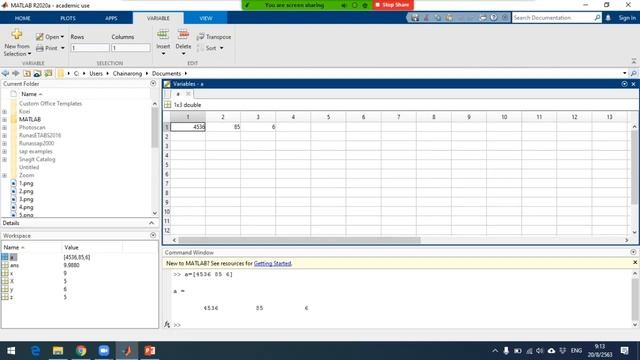This screenshot has width=640, height=360.
Task: Open Command Window actions circle
Action: (633, 252)
